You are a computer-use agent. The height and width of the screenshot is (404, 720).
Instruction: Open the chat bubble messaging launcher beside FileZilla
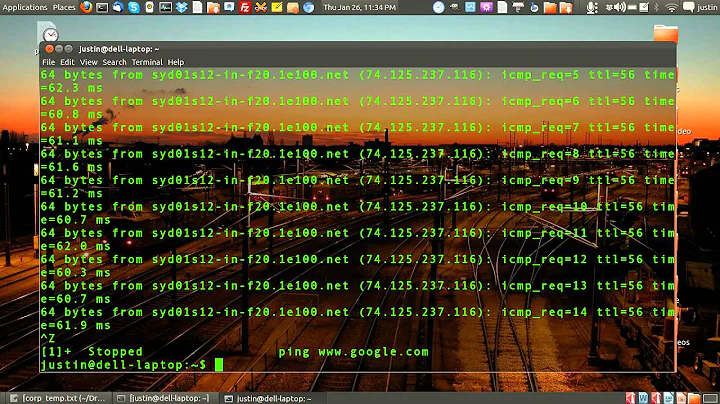229,7
